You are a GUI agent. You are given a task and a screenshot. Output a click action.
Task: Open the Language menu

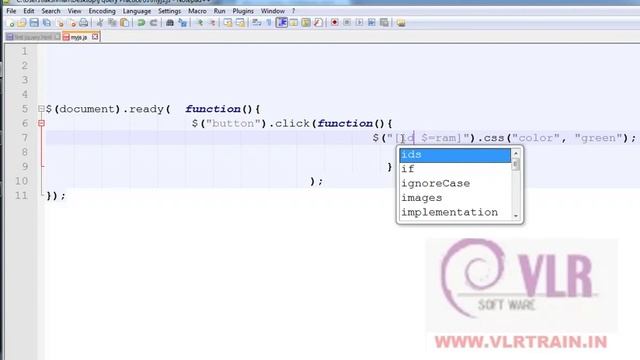137,11
